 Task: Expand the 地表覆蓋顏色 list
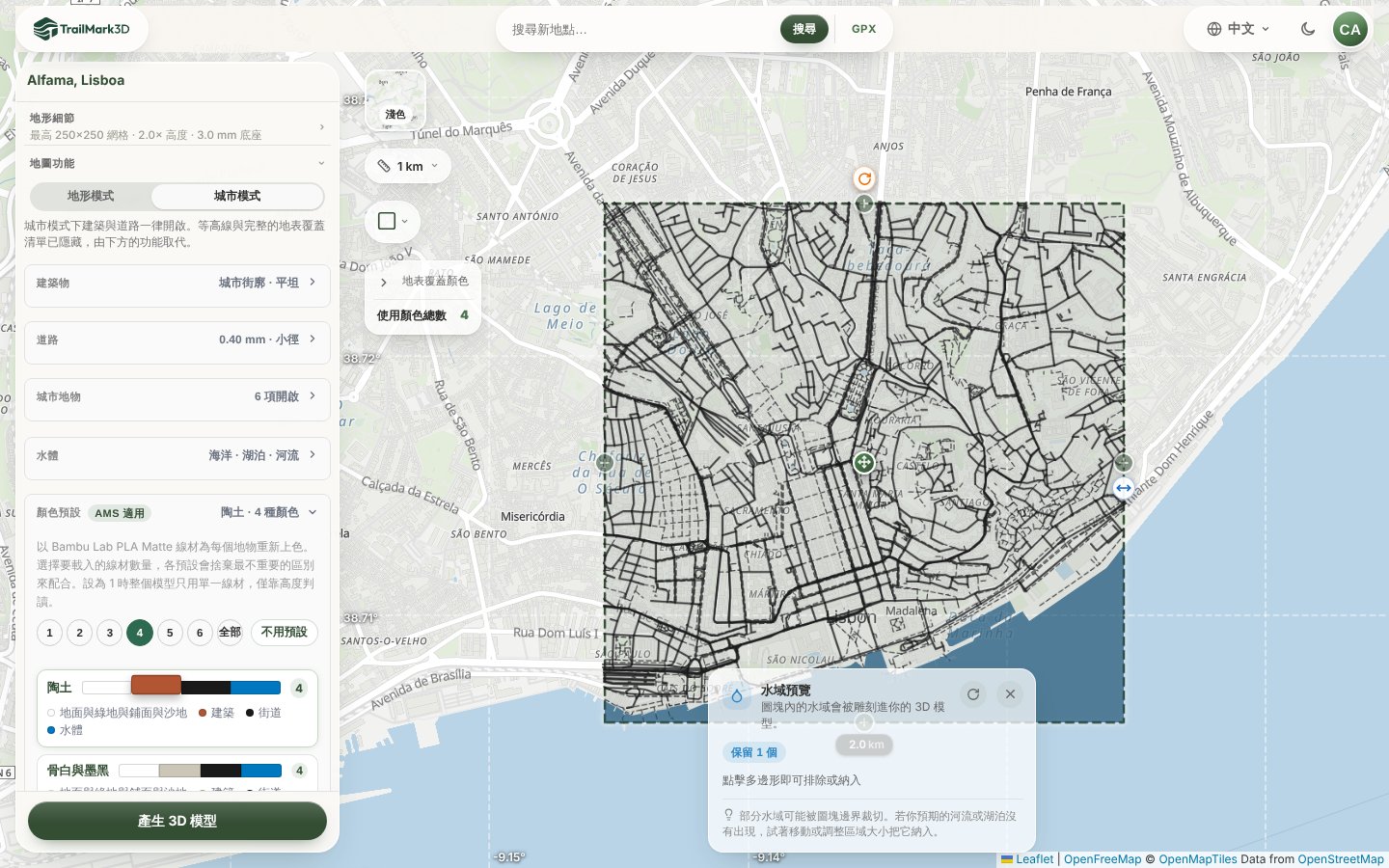422,282
